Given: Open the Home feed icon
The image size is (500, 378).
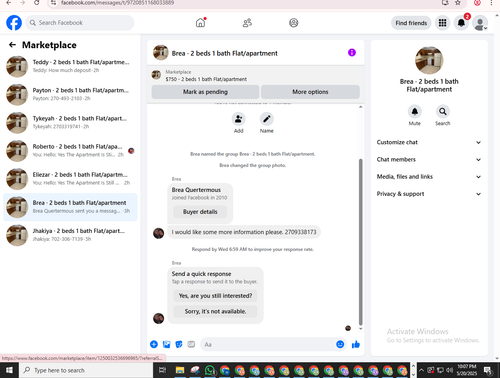Looking at the screenshot, I should coord(200,23).
